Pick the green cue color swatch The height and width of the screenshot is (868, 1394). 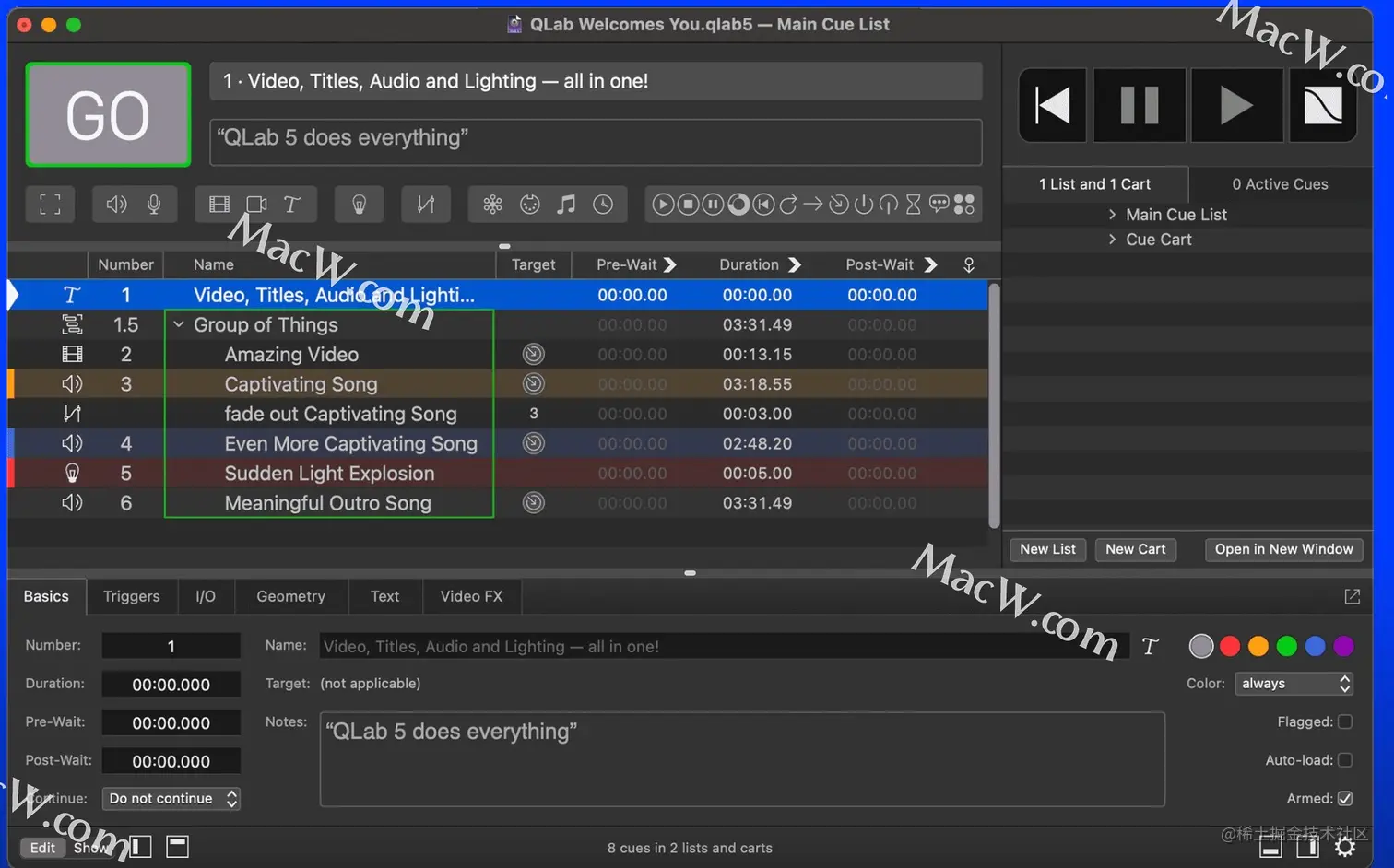pyautogui.click(x=1287, y=647)
